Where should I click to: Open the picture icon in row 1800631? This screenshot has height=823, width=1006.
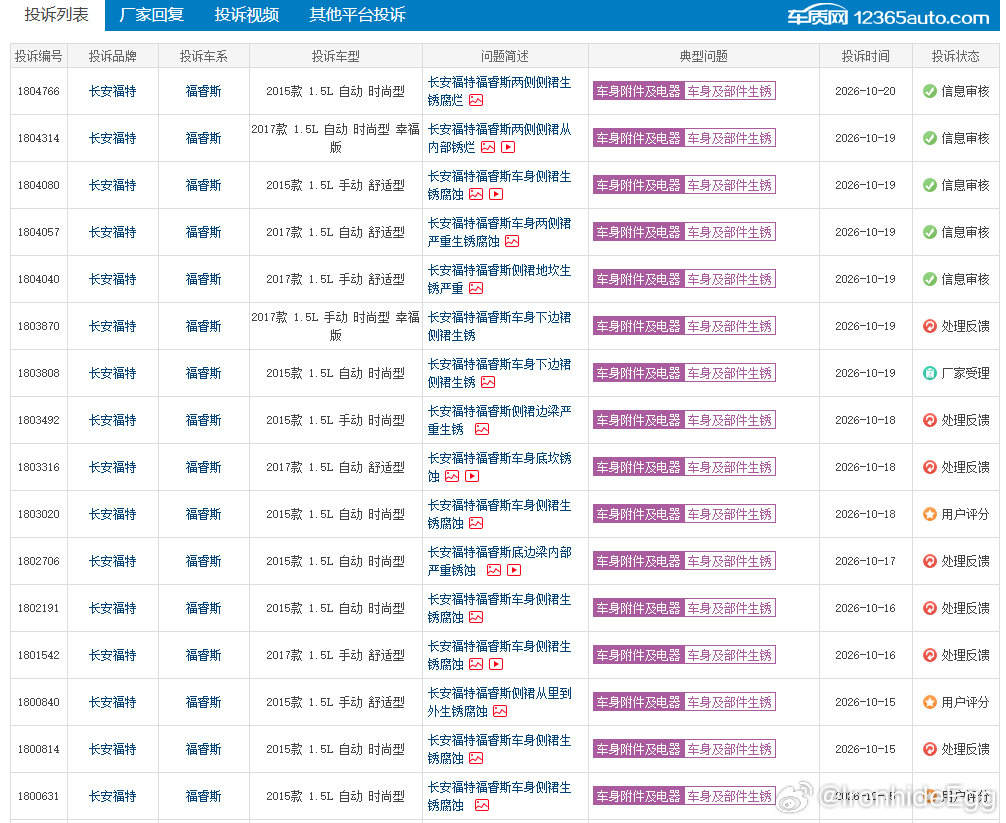[x=482, y=805]
